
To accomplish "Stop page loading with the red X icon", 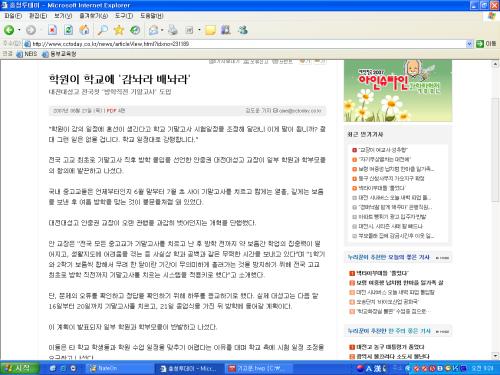I will click(x=52, y=30).
